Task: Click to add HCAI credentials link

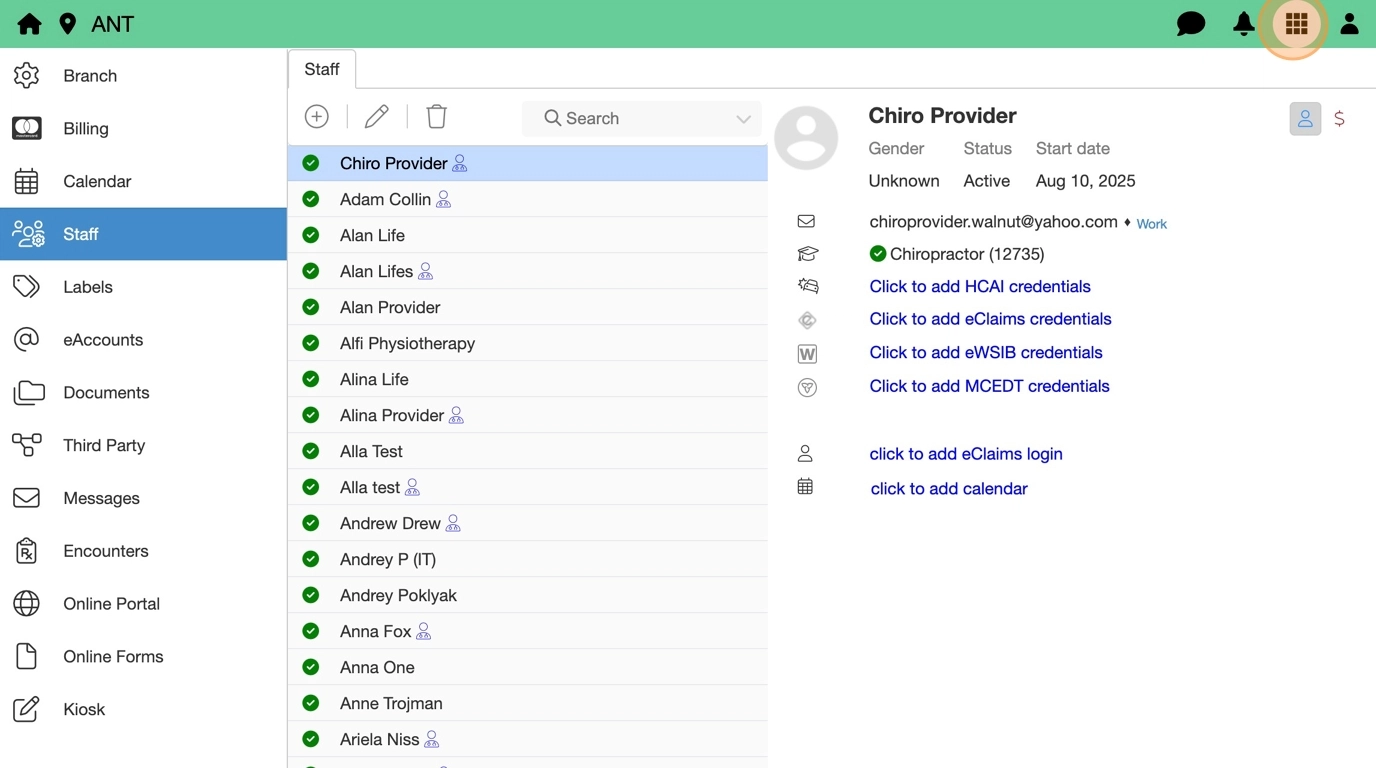Action: click(979, 286)
